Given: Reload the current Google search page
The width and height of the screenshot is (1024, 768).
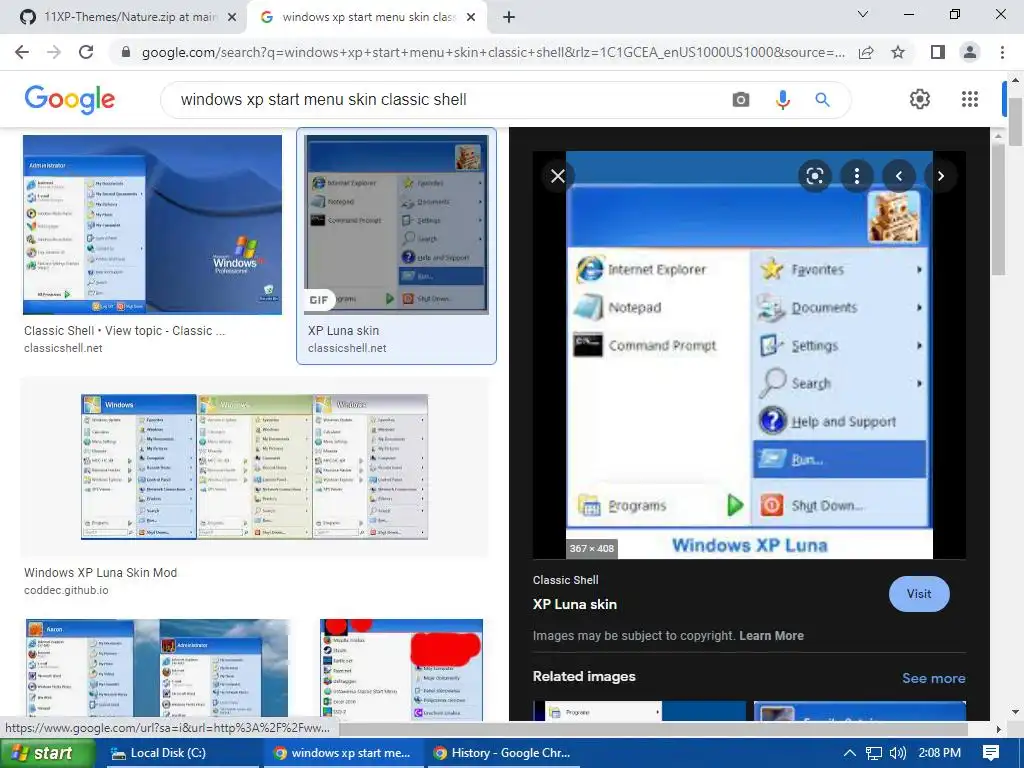Looking at the screenshot, I should [x=86, y=52].
